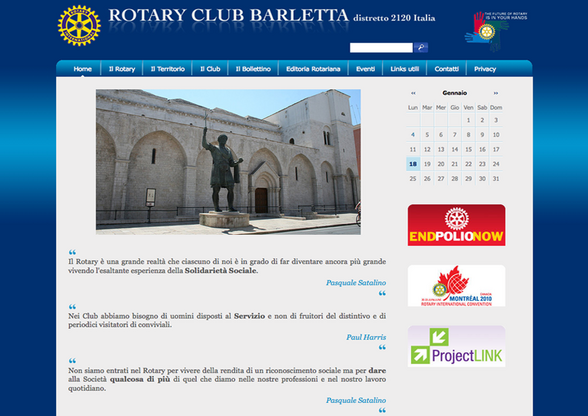The image size is (588, 416).
Task: Click the bold word Servizio
Action: pyautogui.click(x=249, y=316)
